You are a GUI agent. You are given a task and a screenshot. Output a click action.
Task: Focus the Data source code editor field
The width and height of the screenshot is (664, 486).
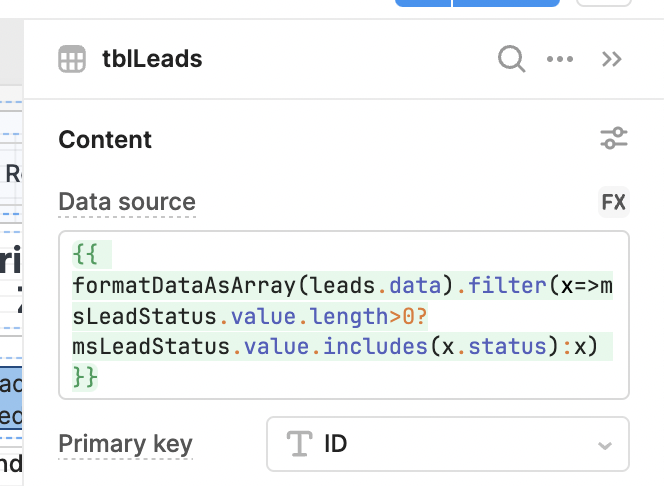point(344,315)
